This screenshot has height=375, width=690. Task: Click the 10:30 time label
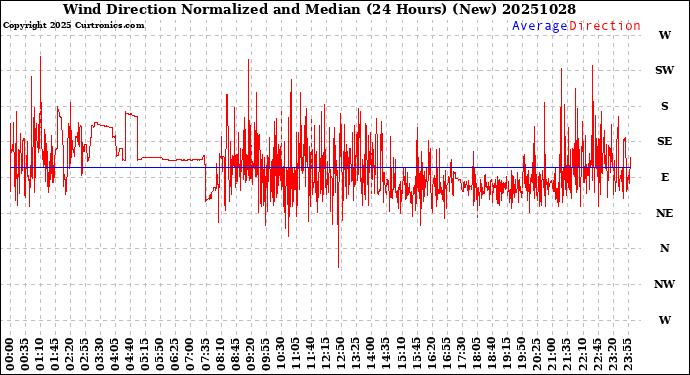point(280,353)
